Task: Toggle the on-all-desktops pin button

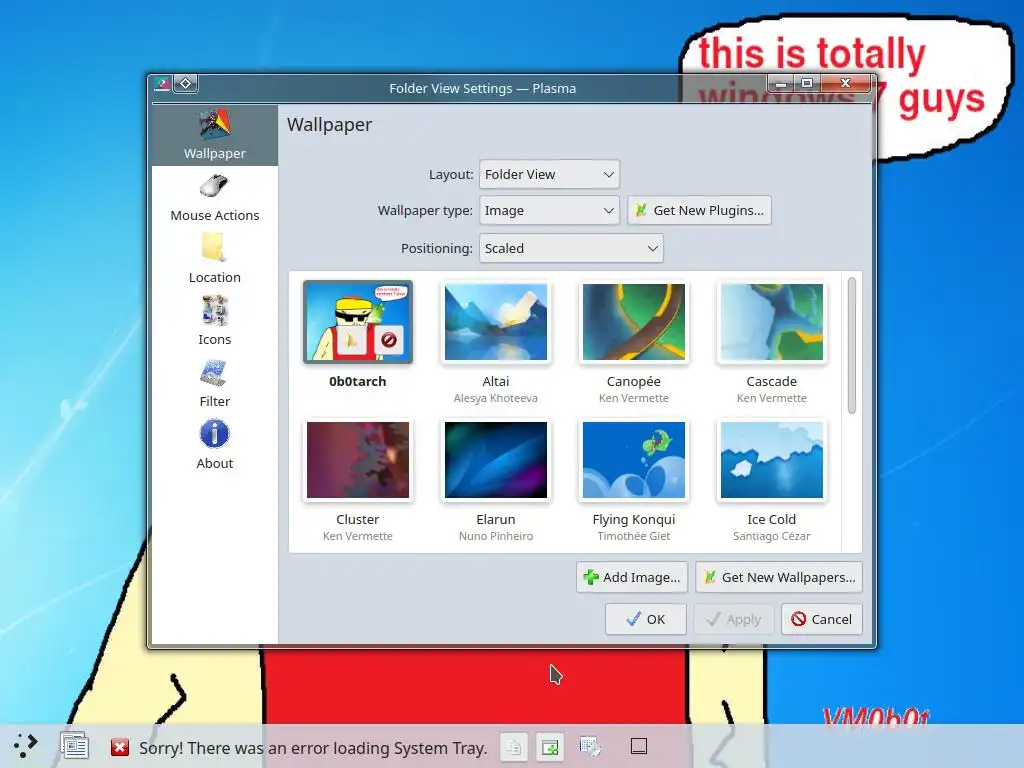Action: coord(186,84)
